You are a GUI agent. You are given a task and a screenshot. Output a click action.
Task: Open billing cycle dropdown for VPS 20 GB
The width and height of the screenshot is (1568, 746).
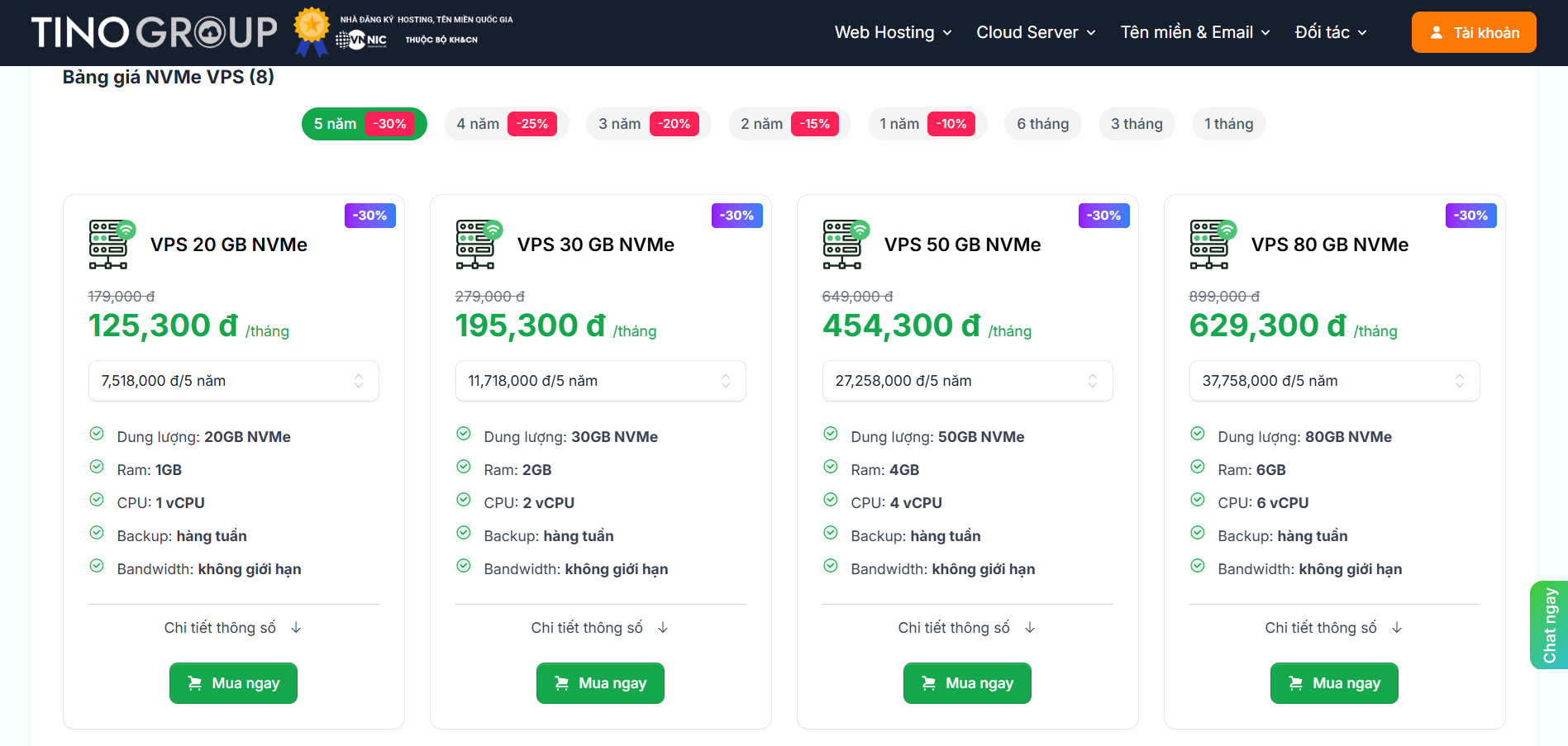point(233,381)
